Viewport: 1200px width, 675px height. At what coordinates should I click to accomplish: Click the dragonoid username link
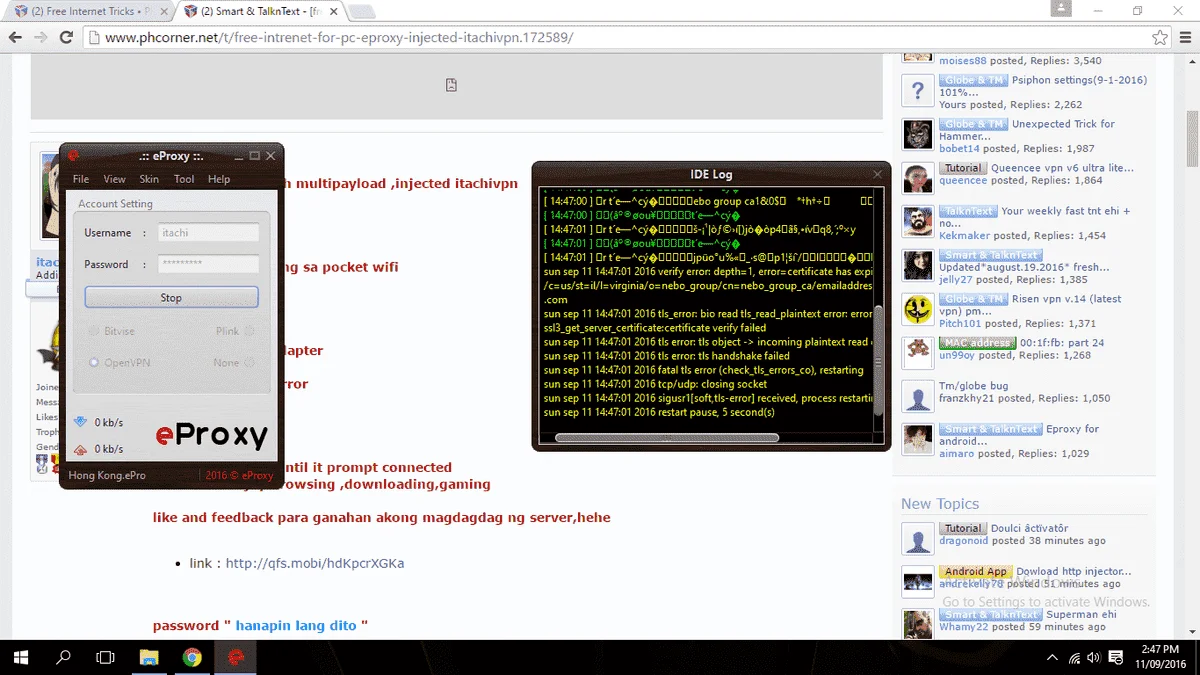coord(963,540)
